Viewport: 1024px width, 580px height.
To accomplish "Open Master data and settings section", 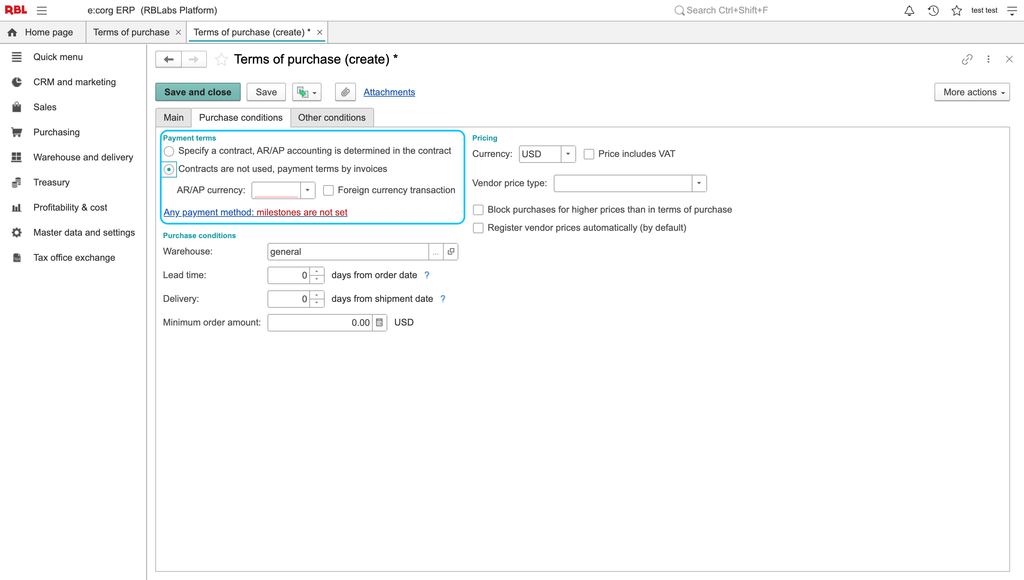I will 84,233.
